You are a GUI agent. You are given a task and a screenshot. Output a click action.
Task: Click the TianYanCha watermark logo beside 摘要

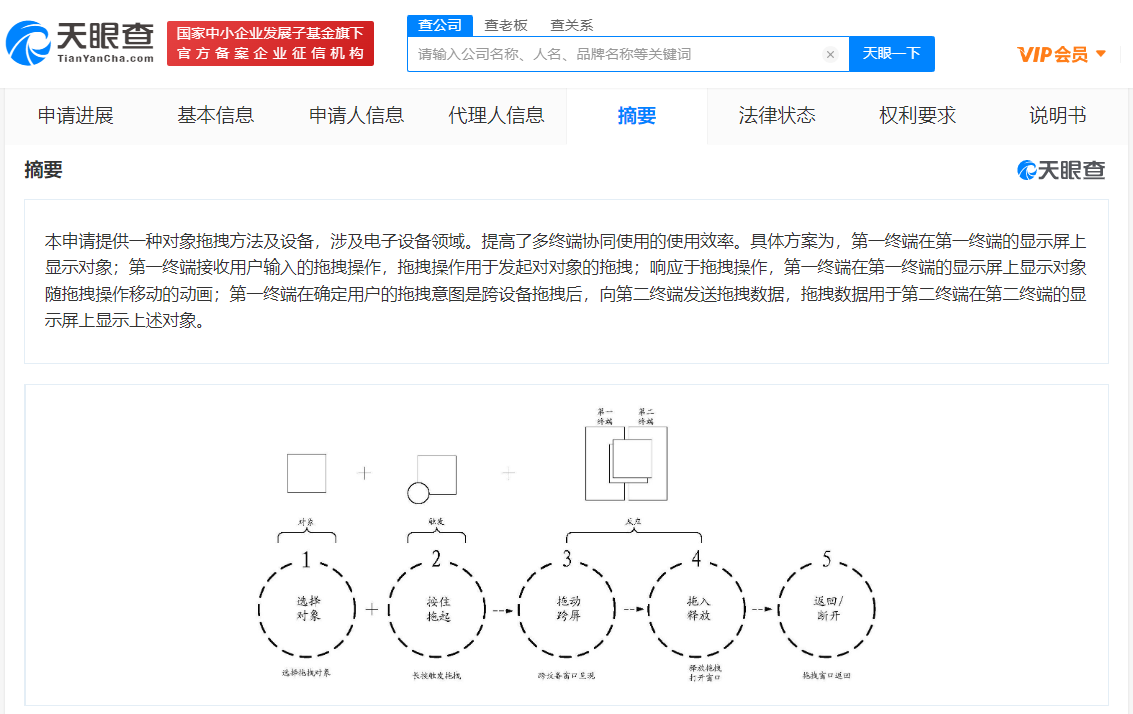click(1061, 170)
